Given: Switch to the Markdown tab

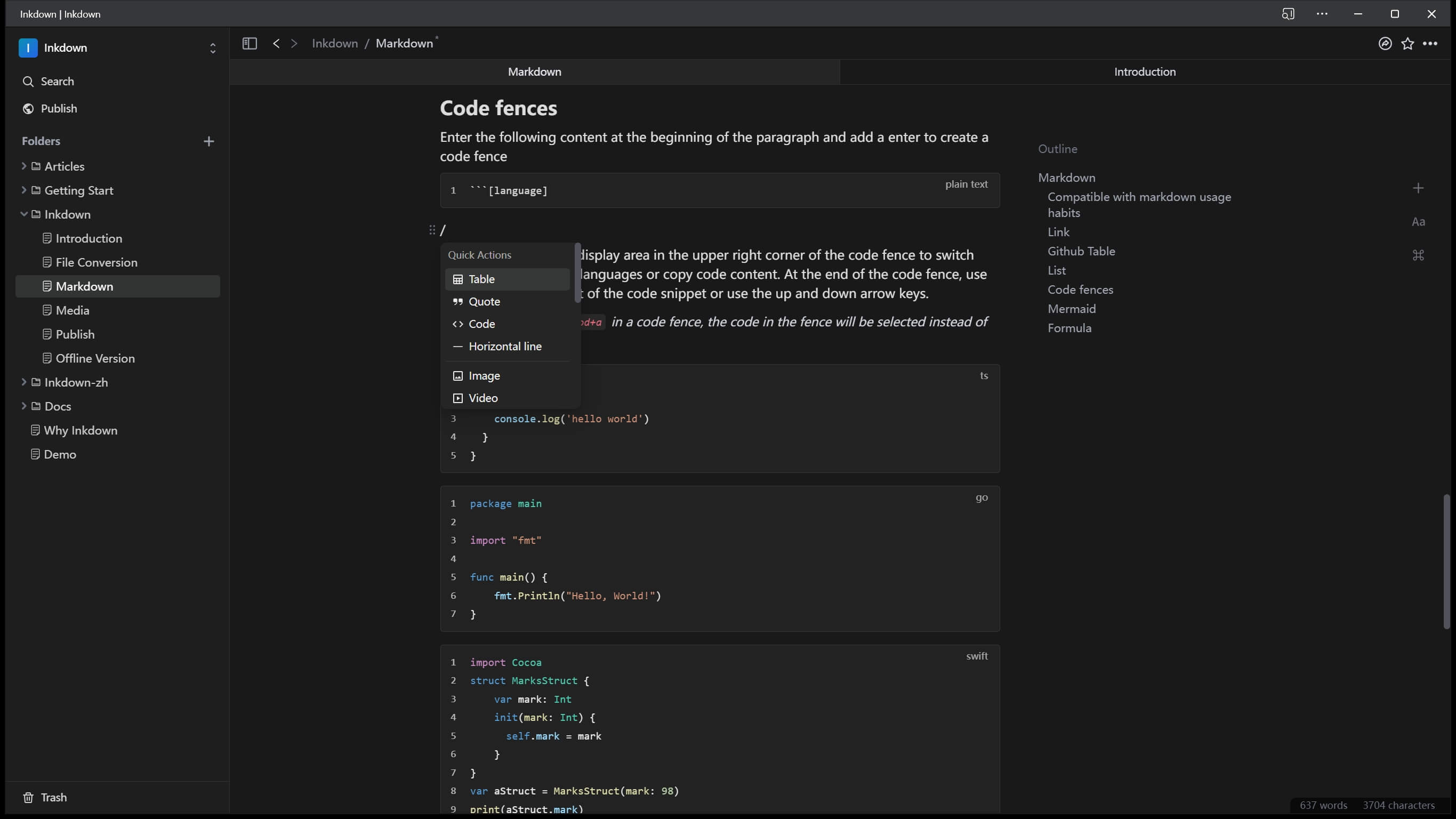Looking at the screenshot, I should pyautogui.click(x=535, y=71).
